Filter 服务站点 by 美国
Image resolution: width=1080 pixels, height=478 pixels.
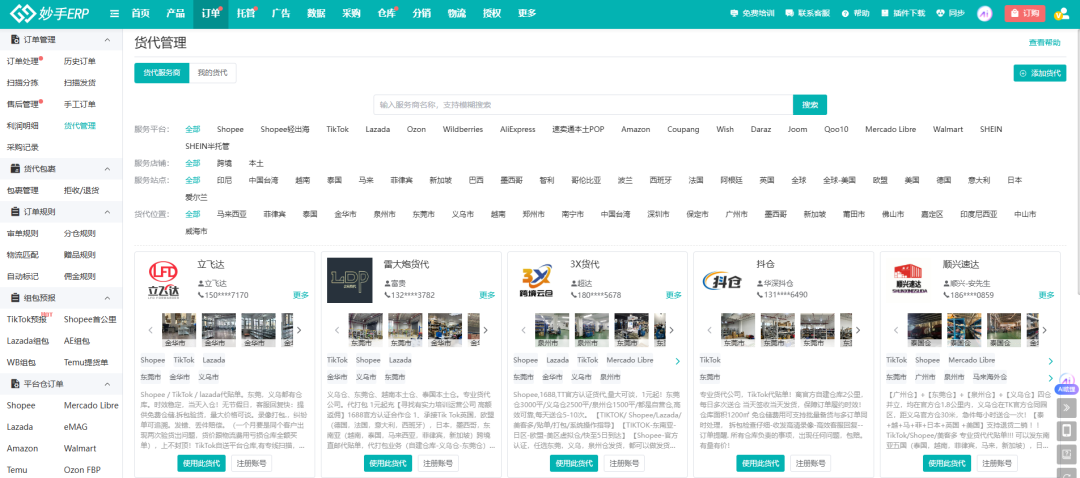[x=912, y=180]
